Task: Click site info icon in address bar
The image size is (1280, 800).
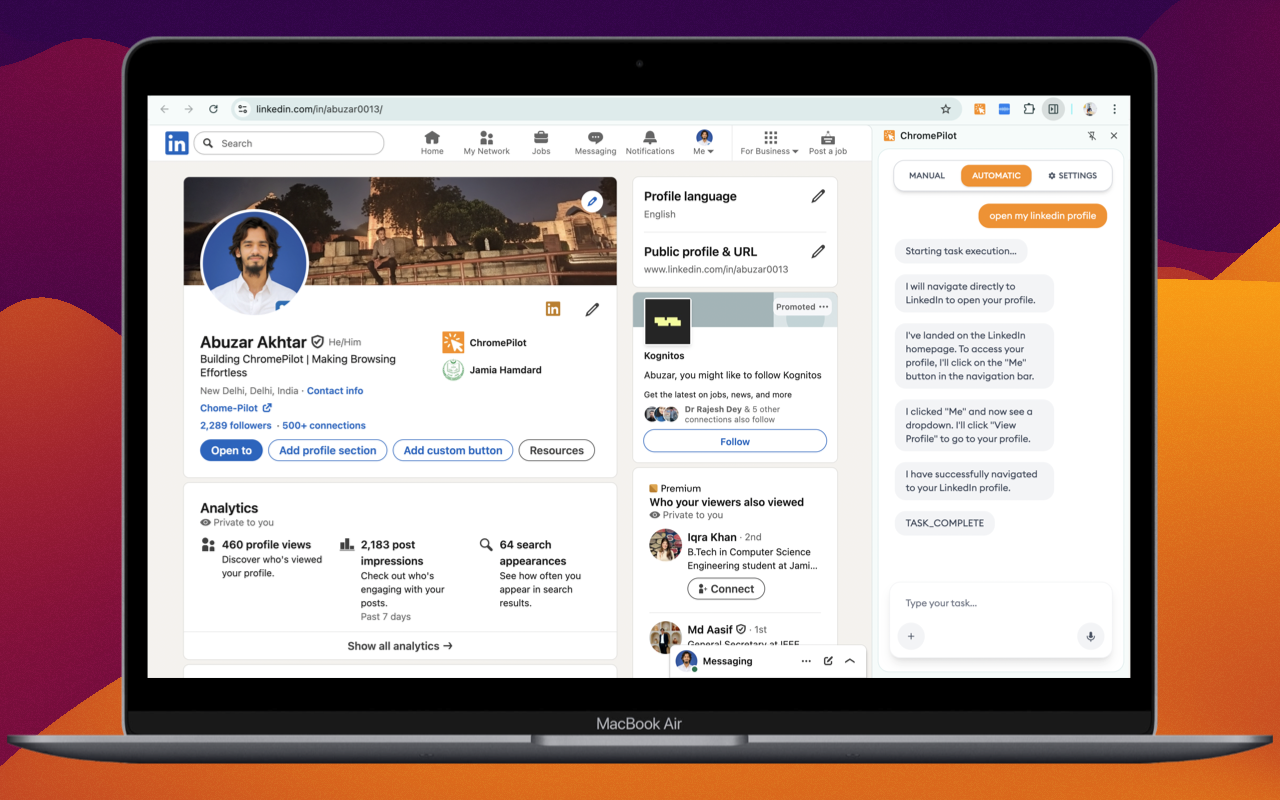Action: 242,109
